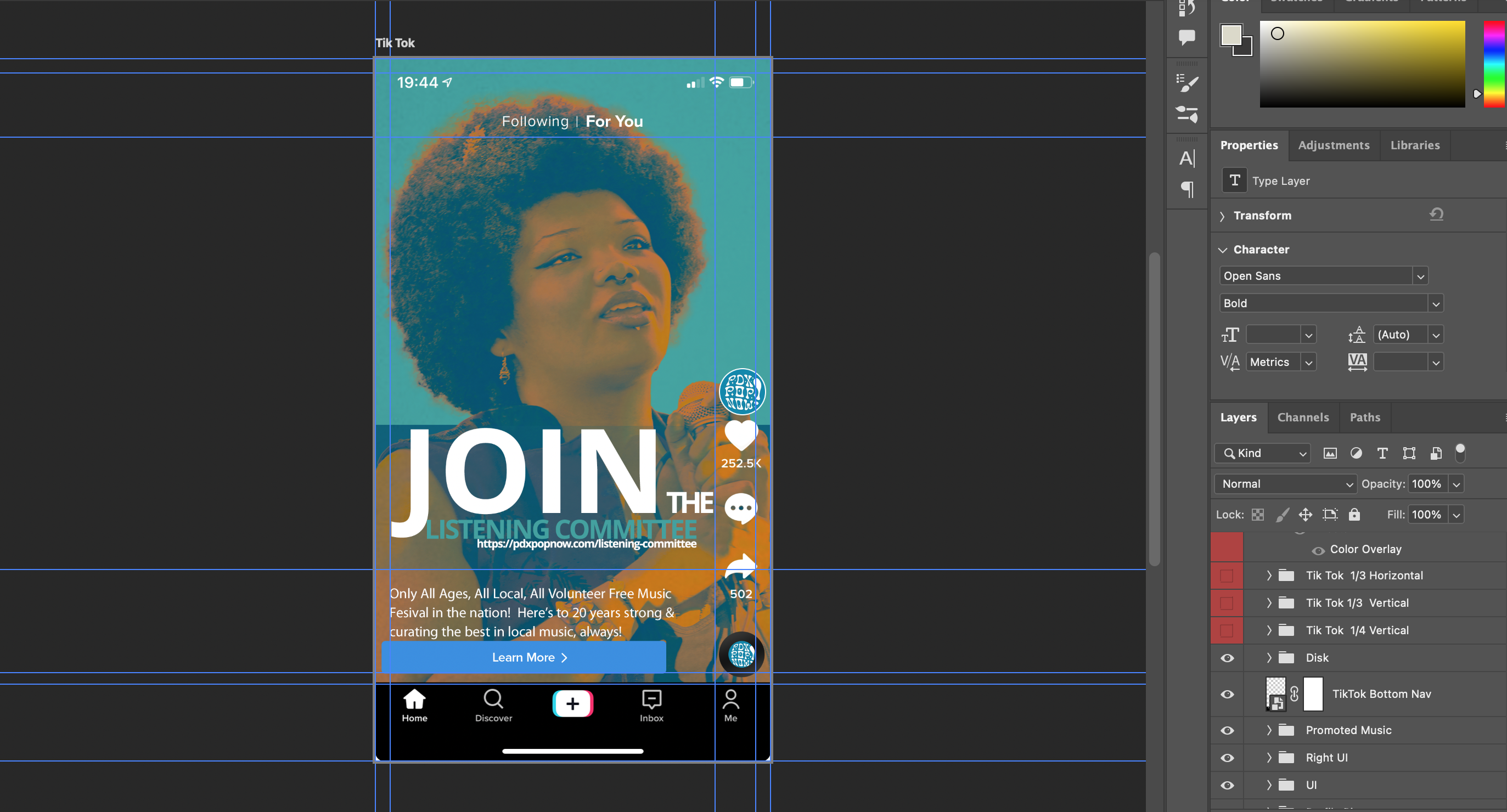Click the mask link chain on TikTok Bottom Nav

(x=1294, y=694)
